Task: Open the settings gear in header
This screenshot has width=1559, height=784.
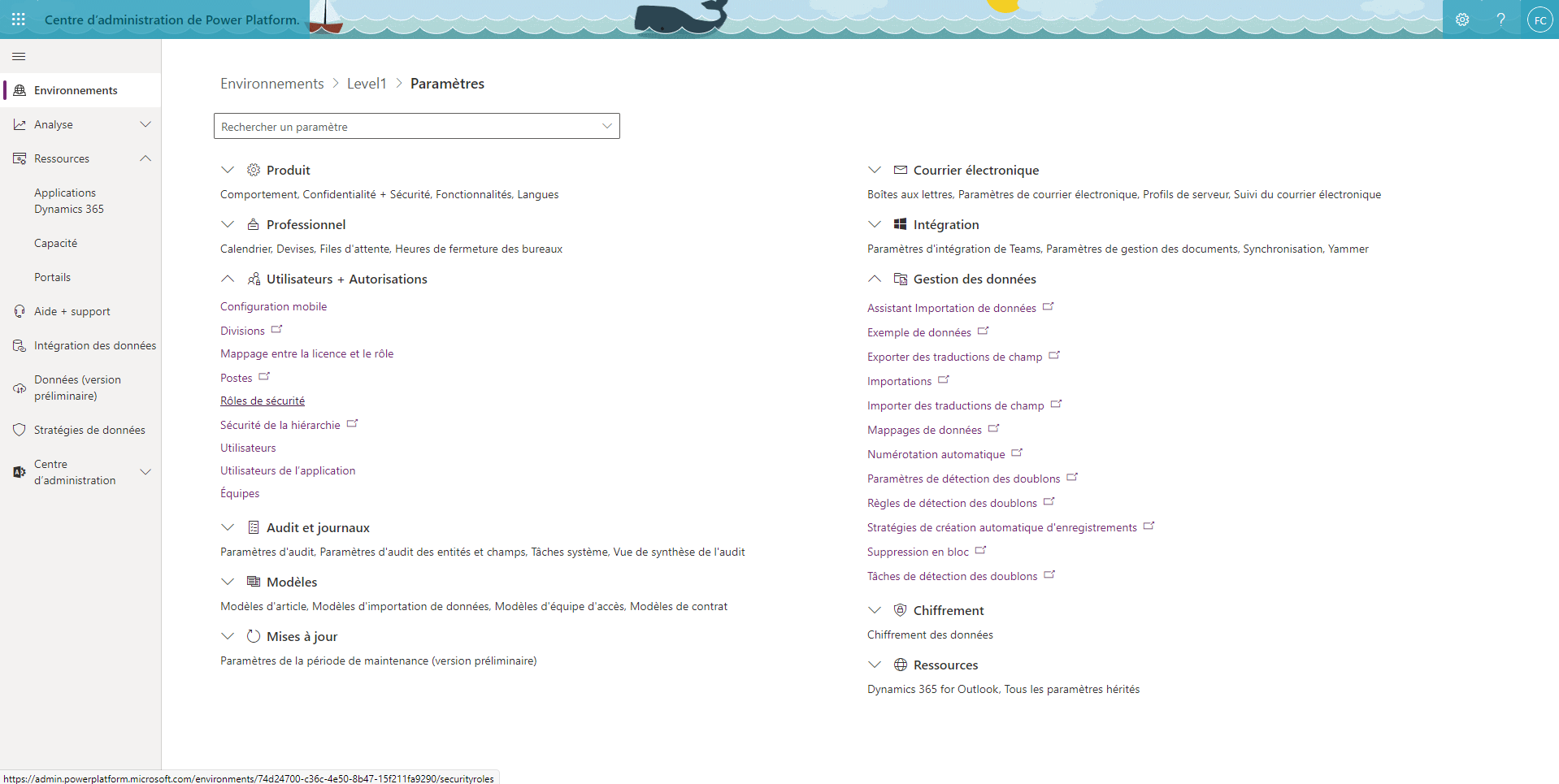Action: [x=1462, y=19]
